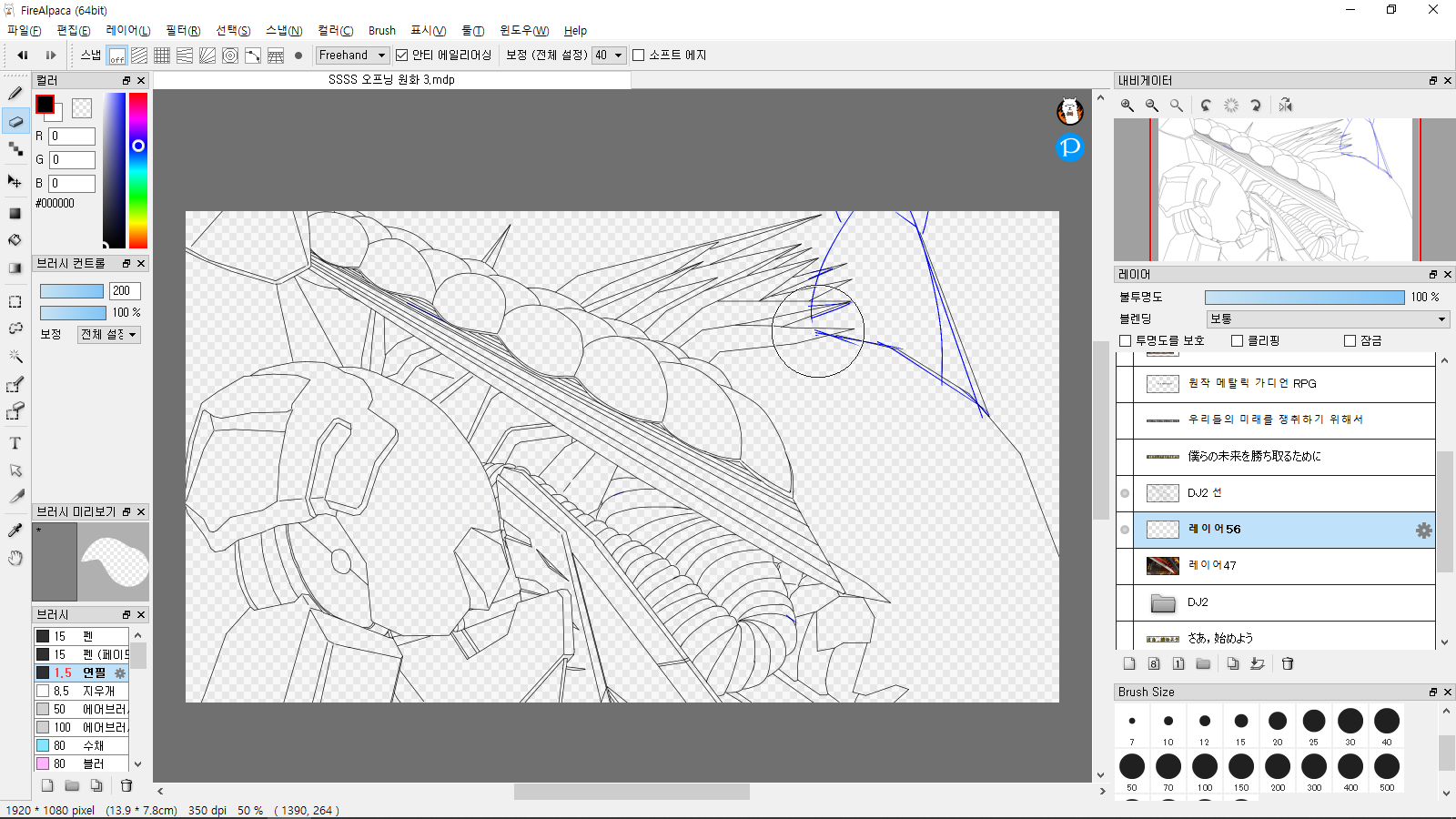Enable the clipping checkbox

(x=1237, y=340)
